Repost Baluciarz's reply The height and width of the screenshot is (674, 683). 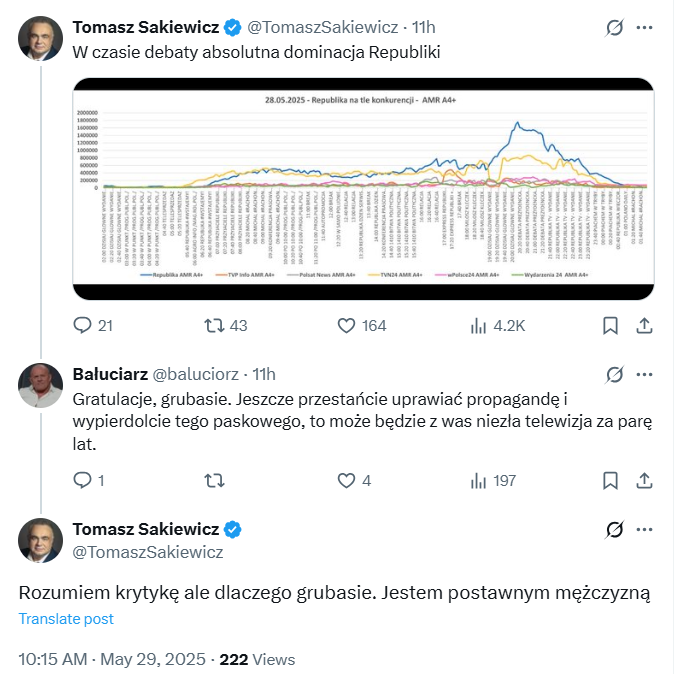click(x=214, y=480)
